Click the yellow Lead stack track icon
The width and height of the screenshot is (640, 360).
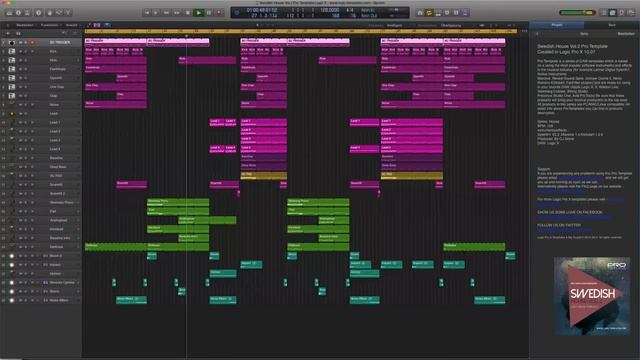[x=12, y=113]
